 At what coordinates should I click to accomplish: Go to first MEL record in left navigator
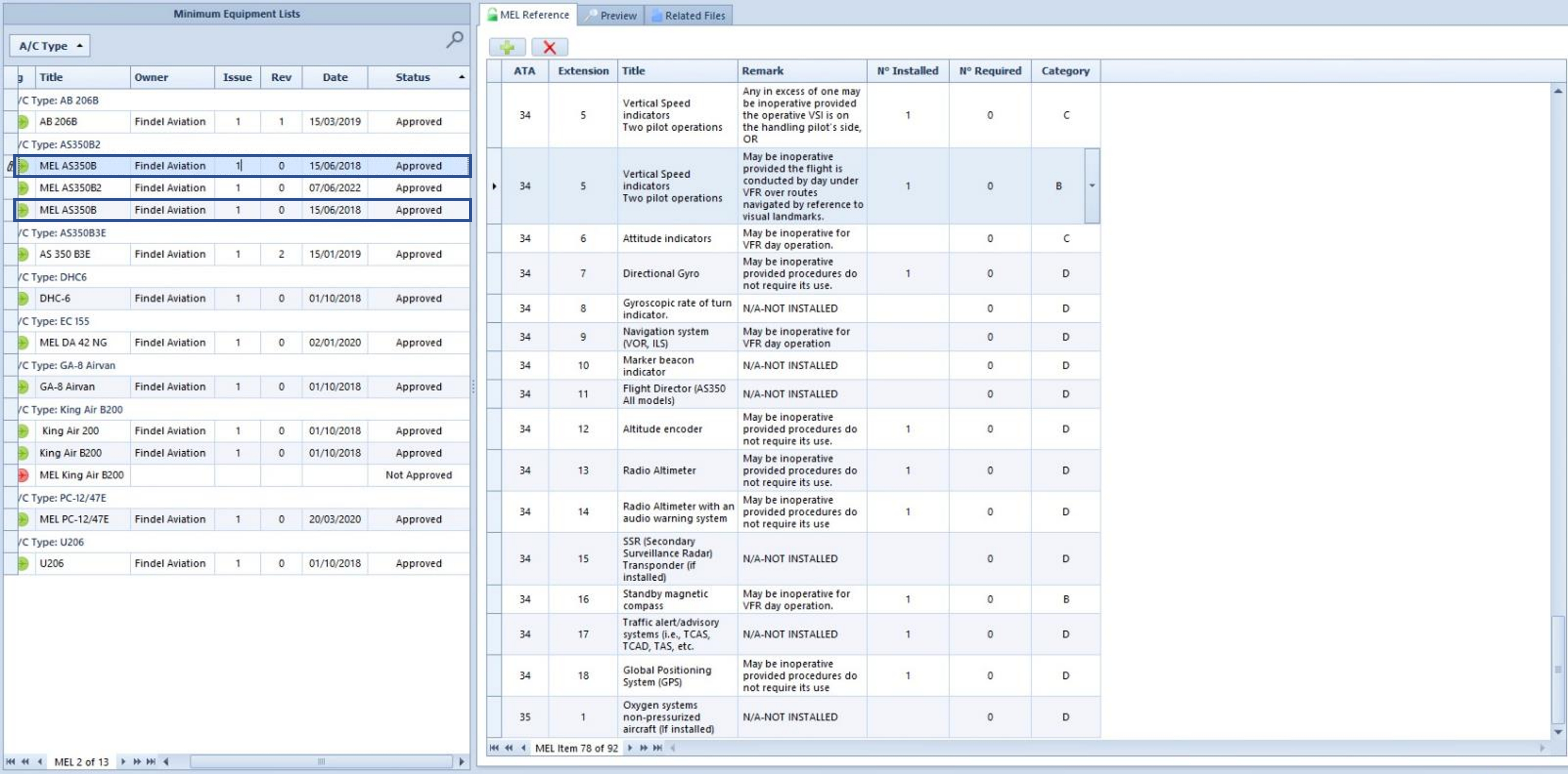click(x=10, y=761)
